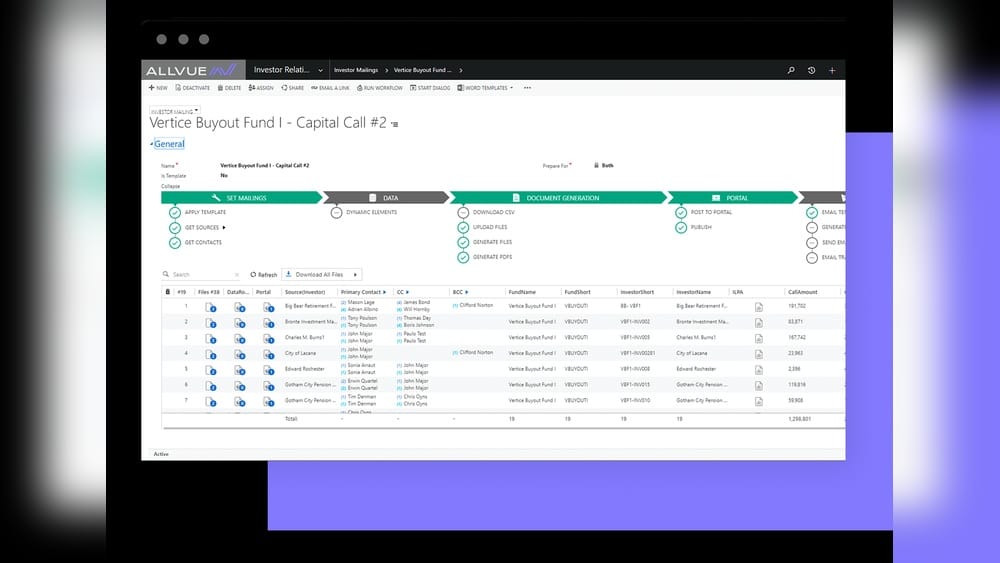Click the trash icon in grid header
This screenshot has width=1000, height=563.
pyautogui.click(x=168, y=292)
